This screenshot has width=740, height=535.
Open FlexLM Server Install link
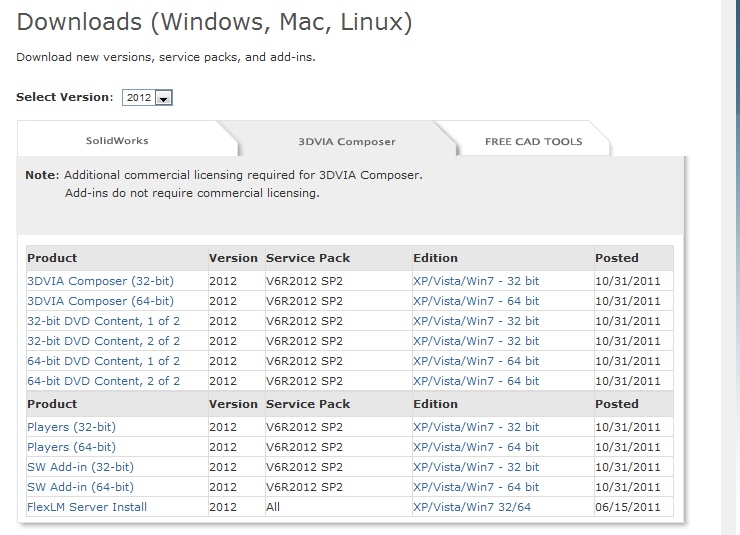pos(87,507)
